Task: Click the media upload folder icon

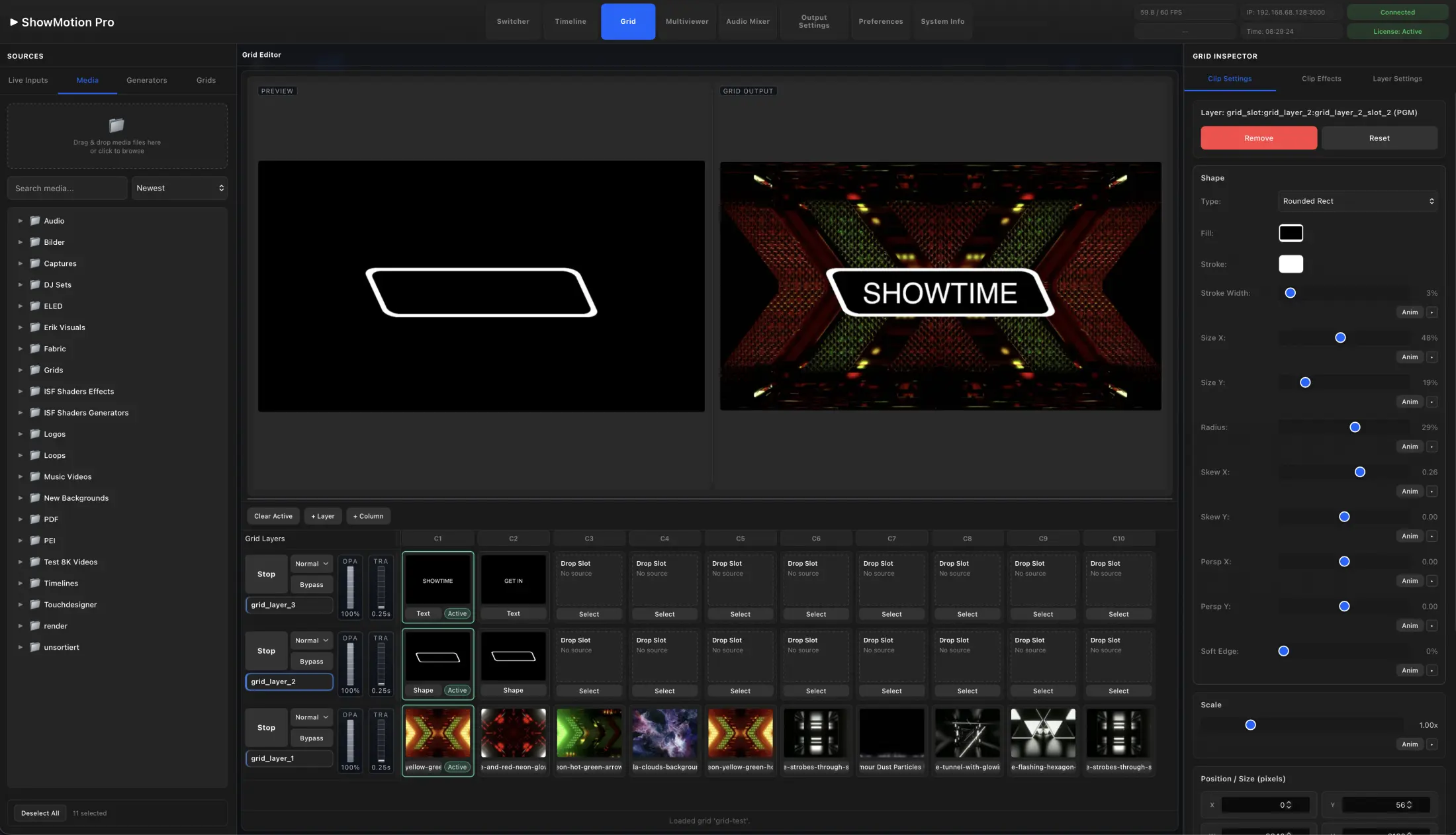Action: point(116,125)
